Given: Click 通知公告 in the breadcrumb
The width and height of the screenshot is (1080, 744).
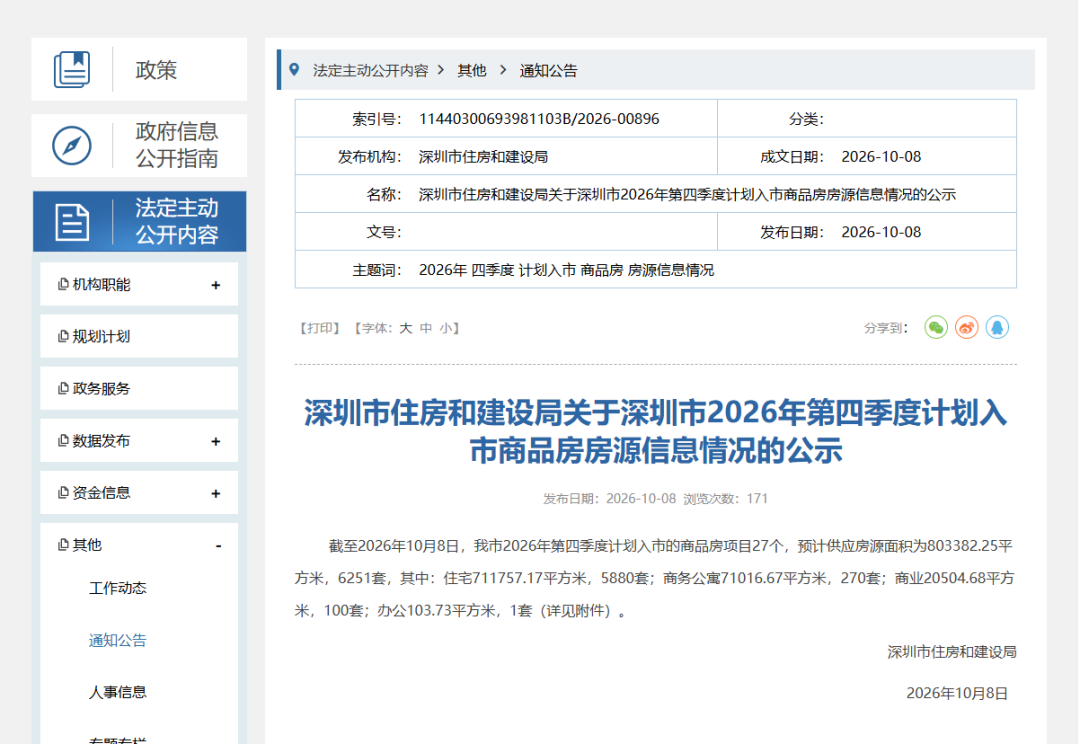Looking at the screenshot, I should tap(548, 70).
